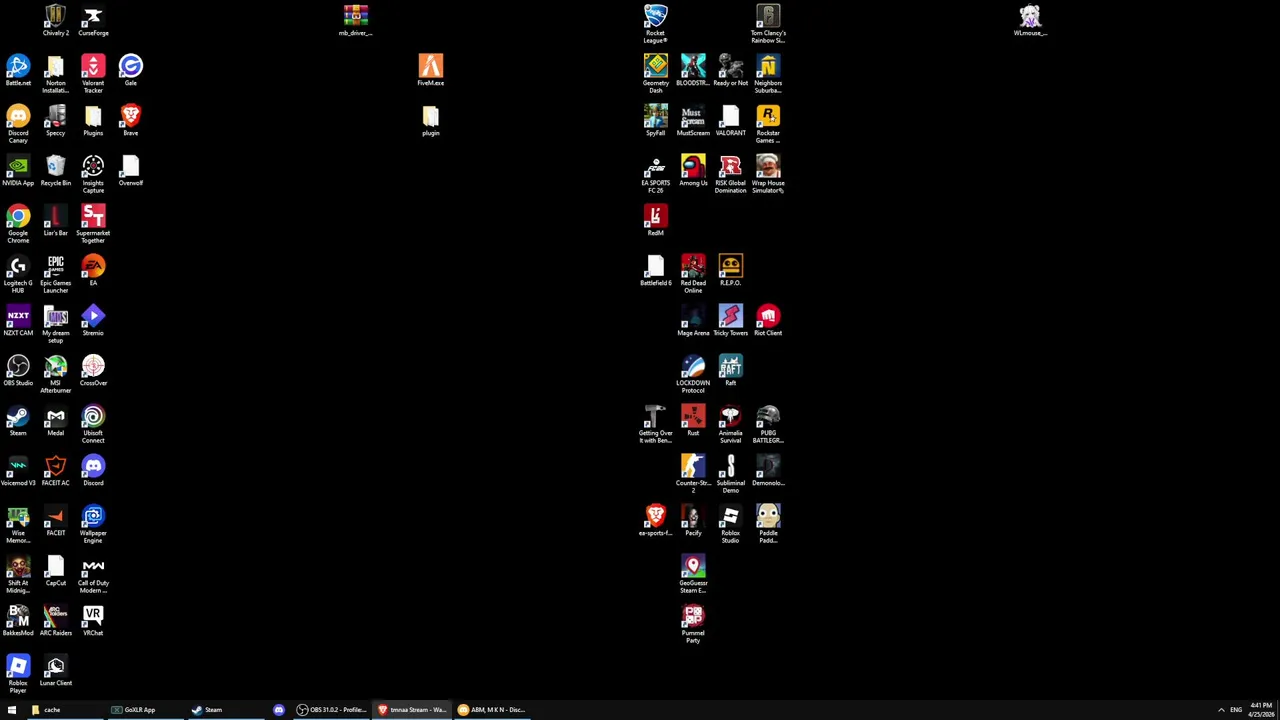Select the Epic Games Launcher icon
Viewport: 1280px width, 720px height.
tap(55, 273)
